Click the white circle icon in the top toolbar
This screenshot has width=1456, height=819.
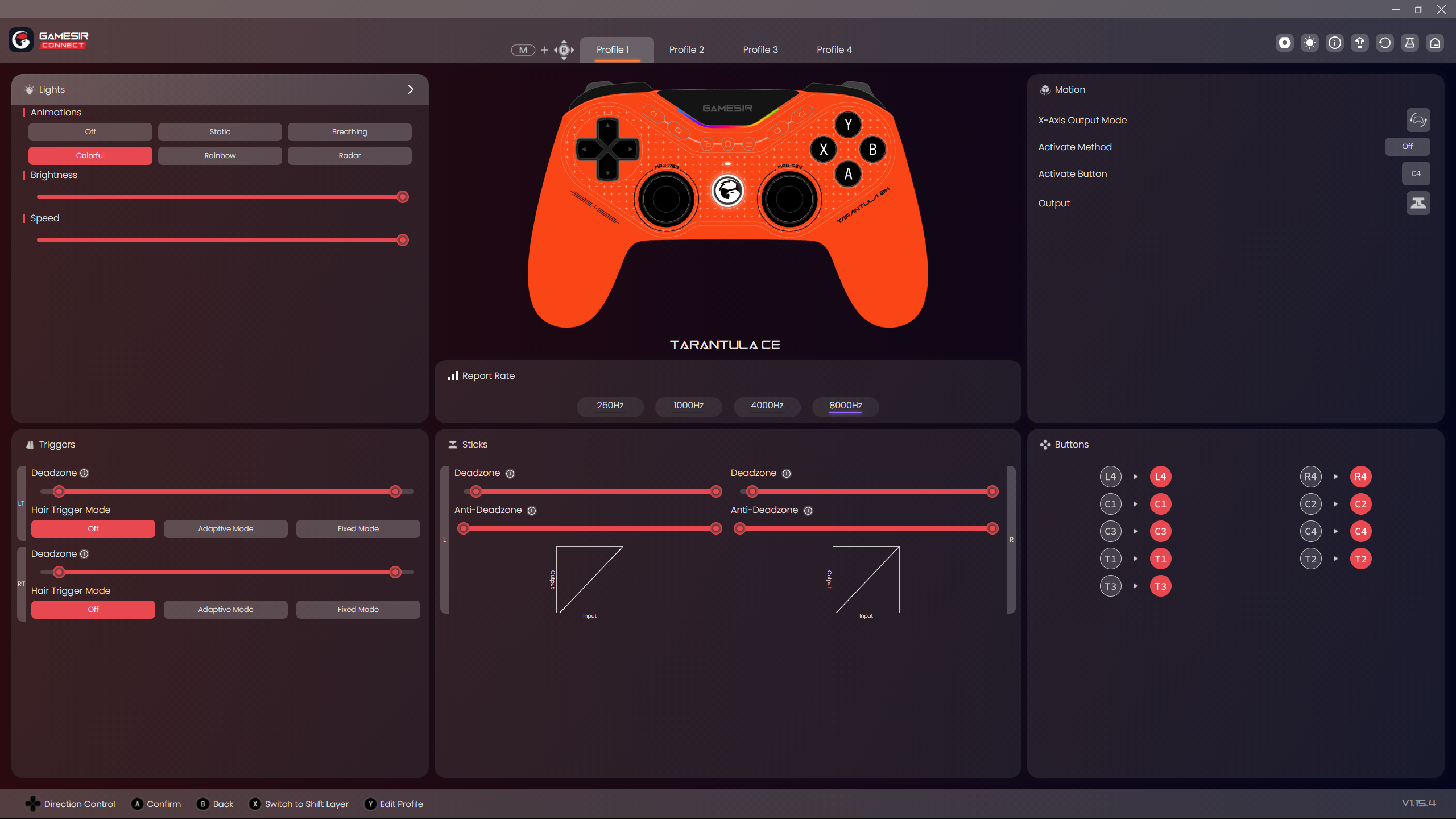[x=1285, y=43]
